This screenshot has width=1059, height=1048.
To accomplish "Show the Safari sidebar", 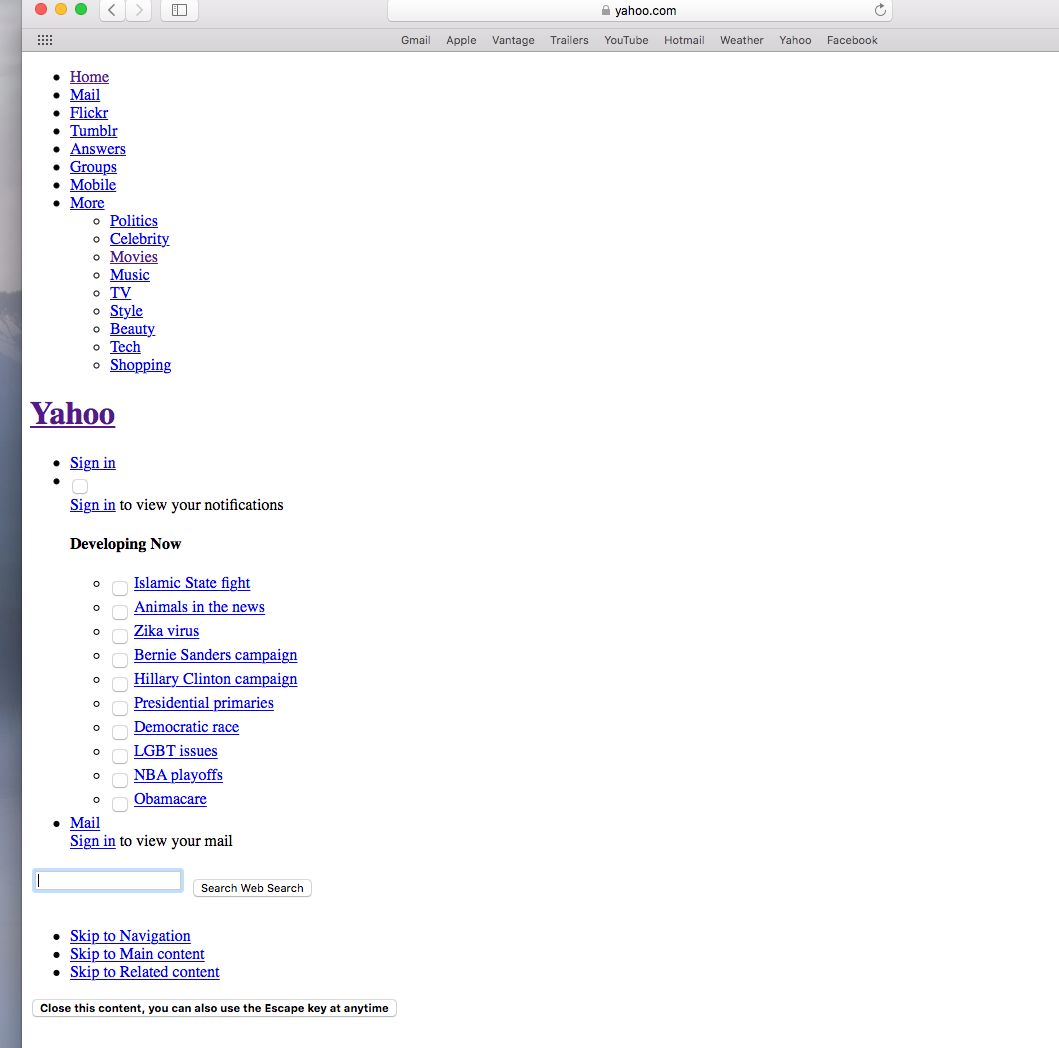I will [x=179, y=10].
